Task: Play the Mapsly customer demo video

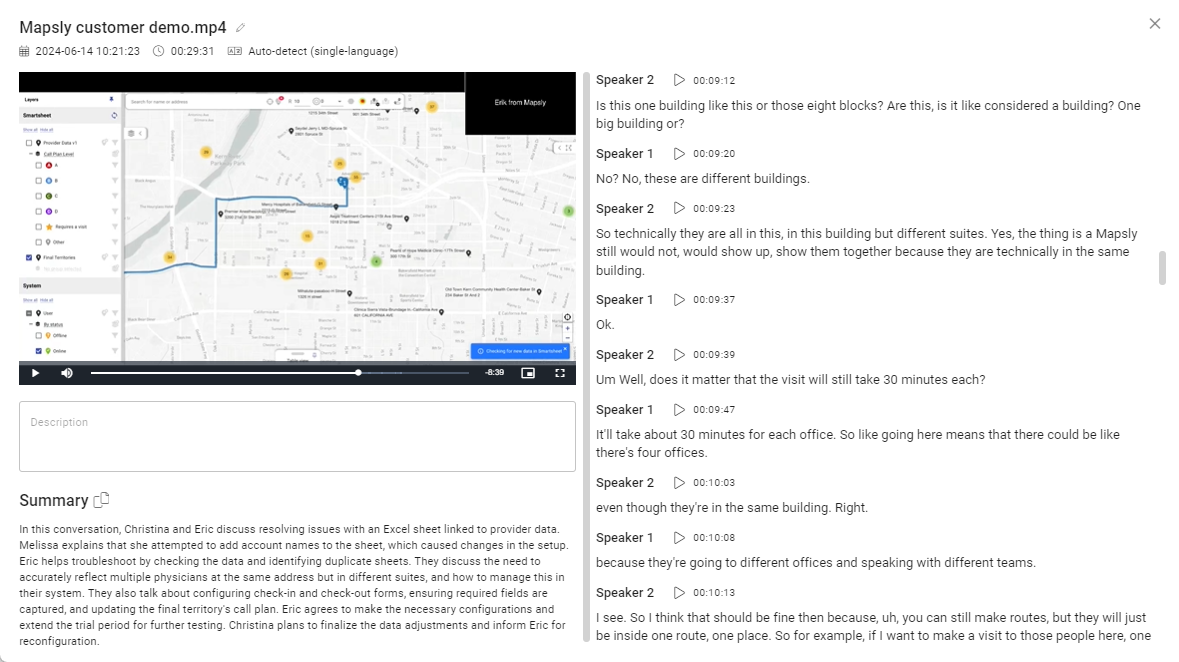Action: click(35, 373)
